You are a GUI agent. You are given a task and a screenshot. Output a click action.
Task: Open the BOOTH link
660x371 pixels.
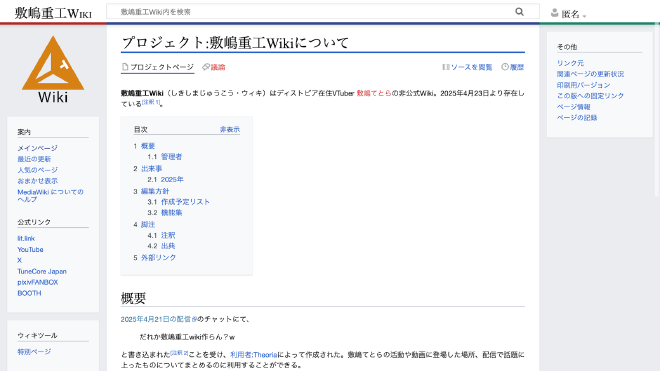(29, 293)
